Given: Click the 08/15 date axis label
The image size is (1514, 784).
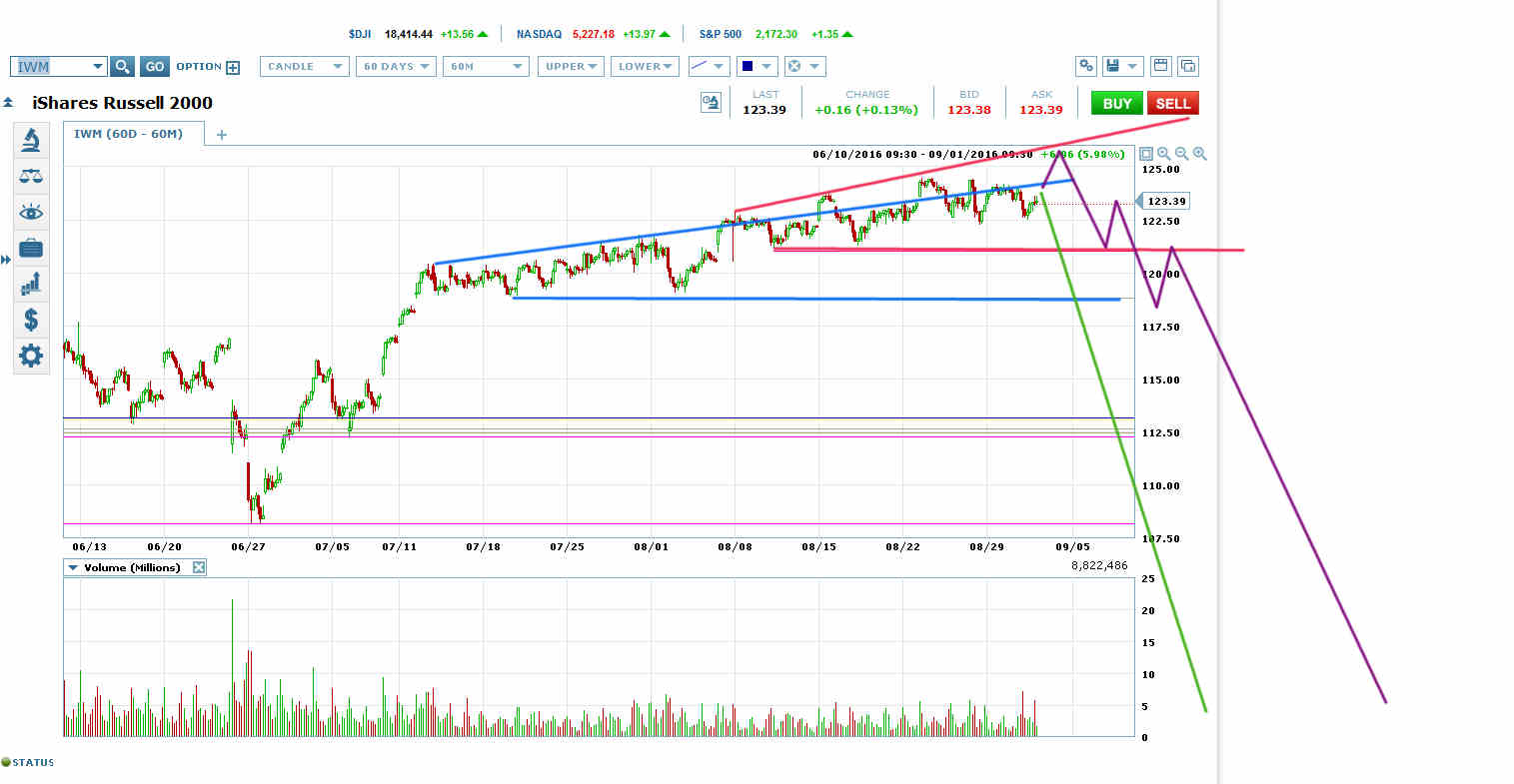Looking at the screenshot, I should pyautogui.click(x=817, y=547).
